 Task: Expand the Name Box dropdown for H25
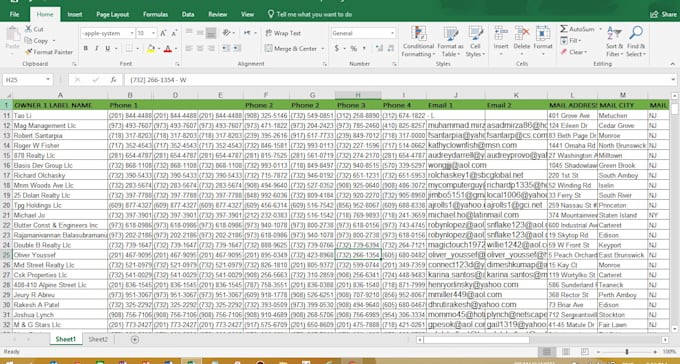(x=48, y=80)
